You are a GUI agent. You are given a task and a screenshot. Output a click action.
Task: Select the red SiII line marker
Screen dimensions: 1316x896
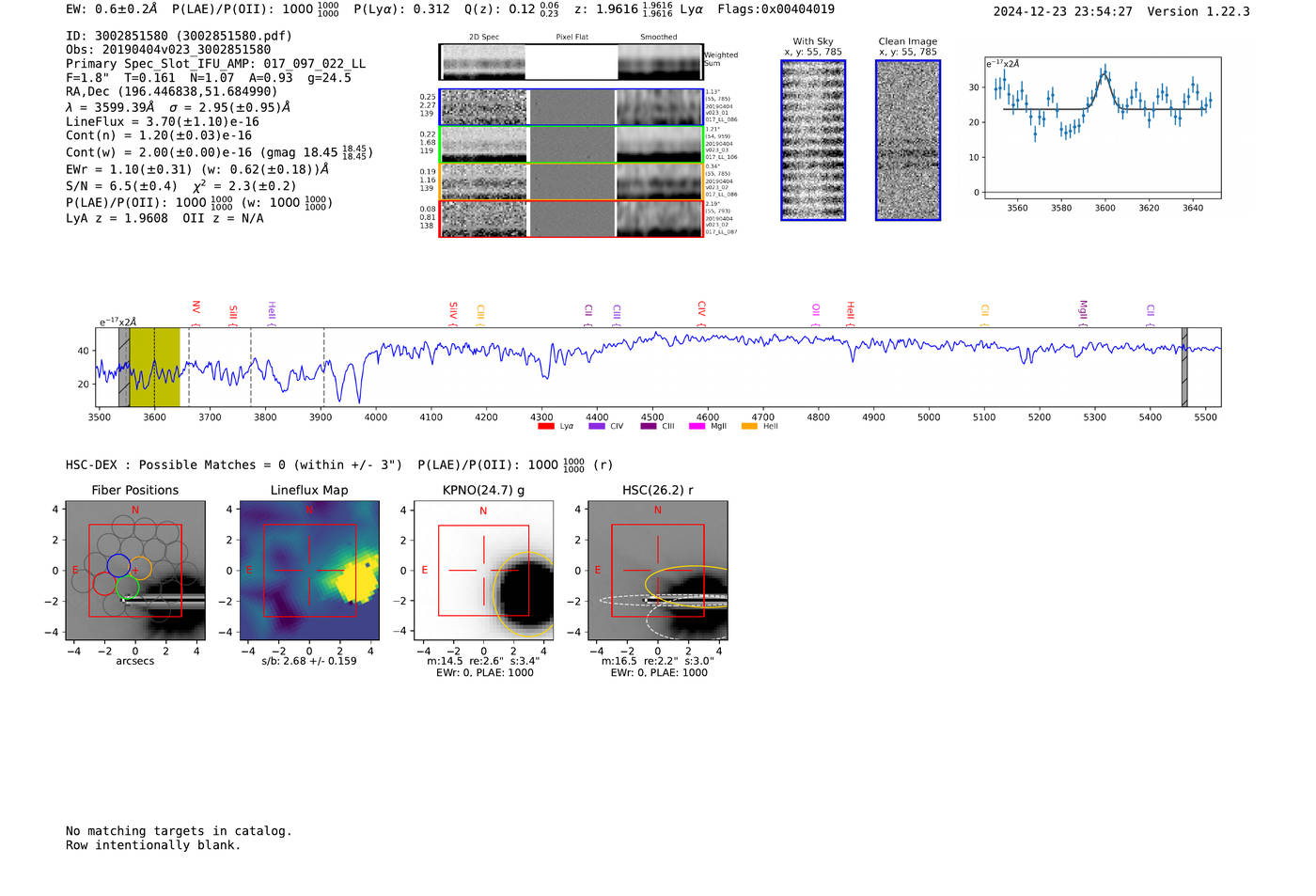(233, 313)
